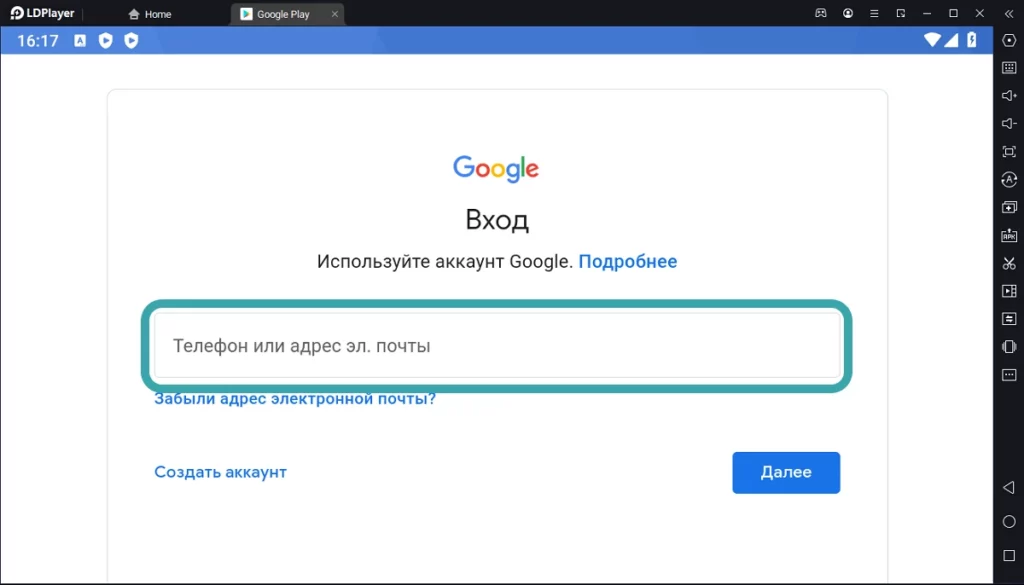Click the Wi-Fi status icon
1024x585 pixels.
pyautogui.click(x=932, y=40)
